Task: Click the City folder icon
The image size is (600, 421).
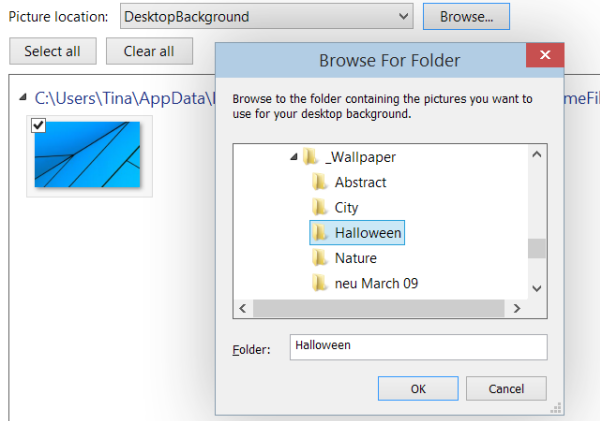Action: point(320,207)
